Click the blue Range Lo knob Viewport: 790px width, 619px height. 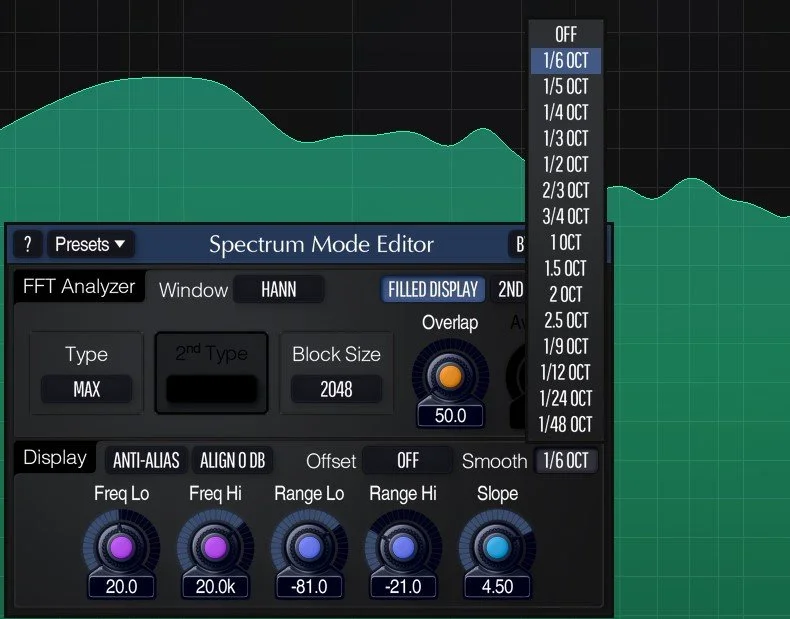[309, 547]
